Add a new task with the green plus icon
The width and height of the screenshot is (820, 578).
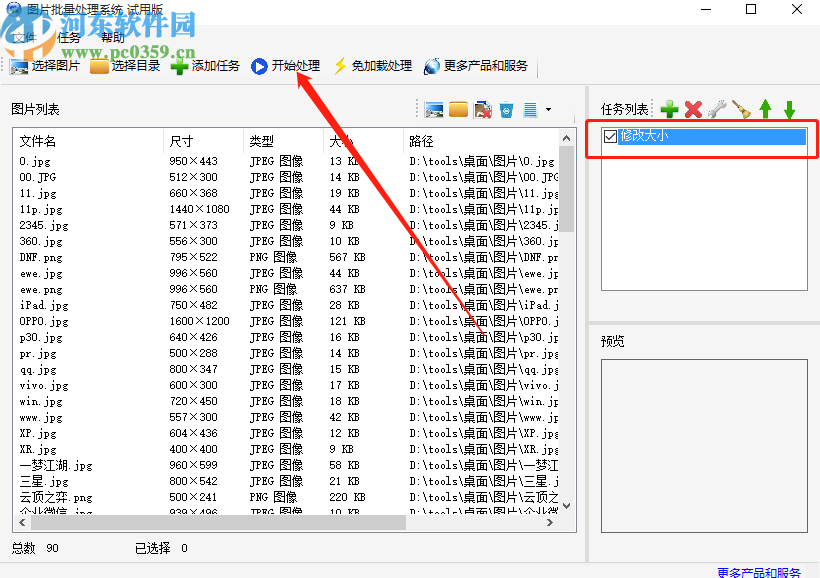pos(669,108)
